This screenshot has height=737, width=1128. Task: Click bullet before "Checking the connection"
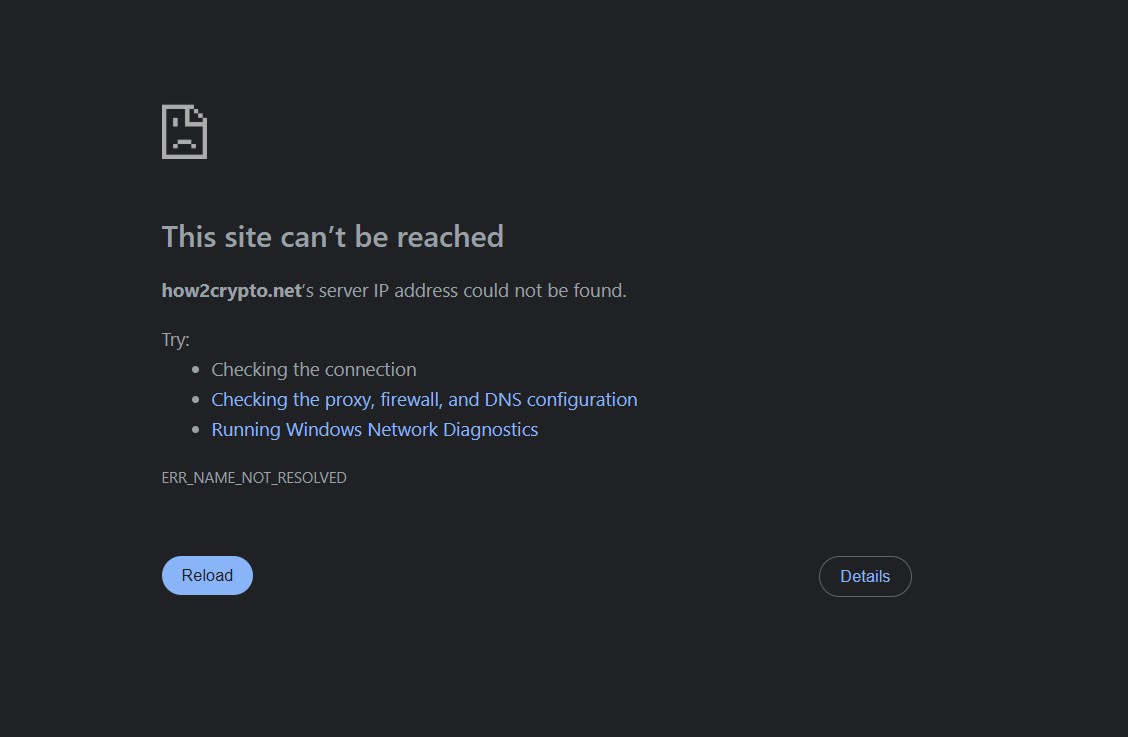point(195,370)
